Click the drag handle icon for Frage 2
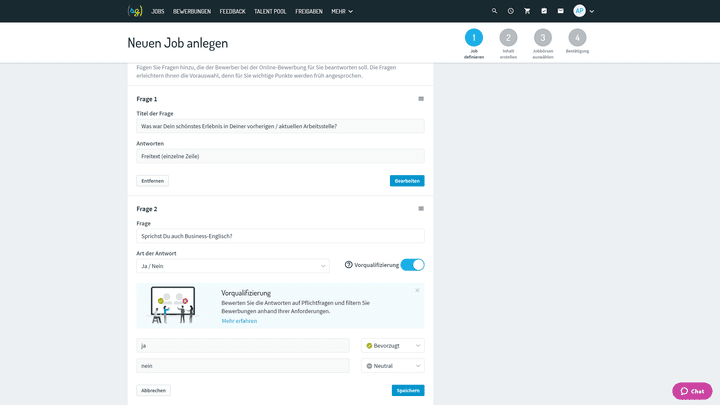Screen dimensions: 720x405 [x=421, y=209]
